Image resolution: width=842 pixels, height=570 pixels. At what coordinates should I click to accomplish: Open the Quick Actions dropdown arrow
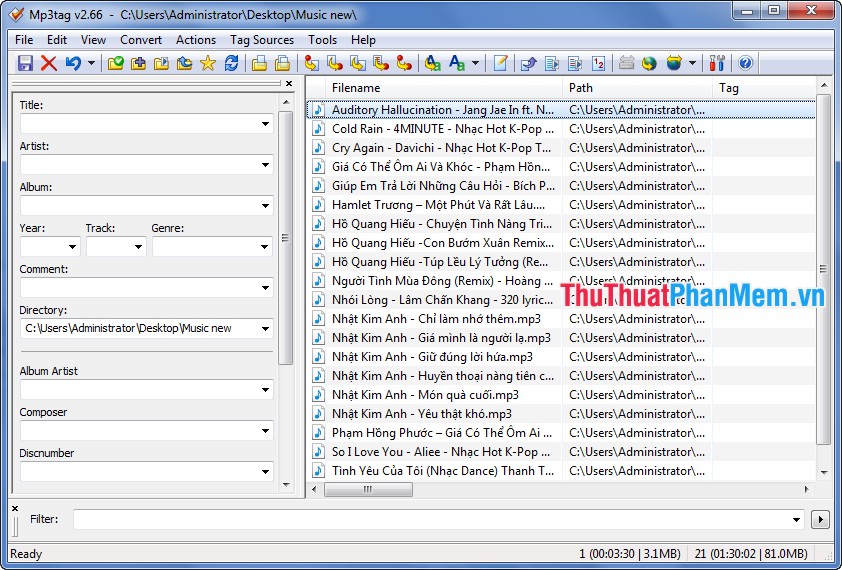tap(475, 63)
